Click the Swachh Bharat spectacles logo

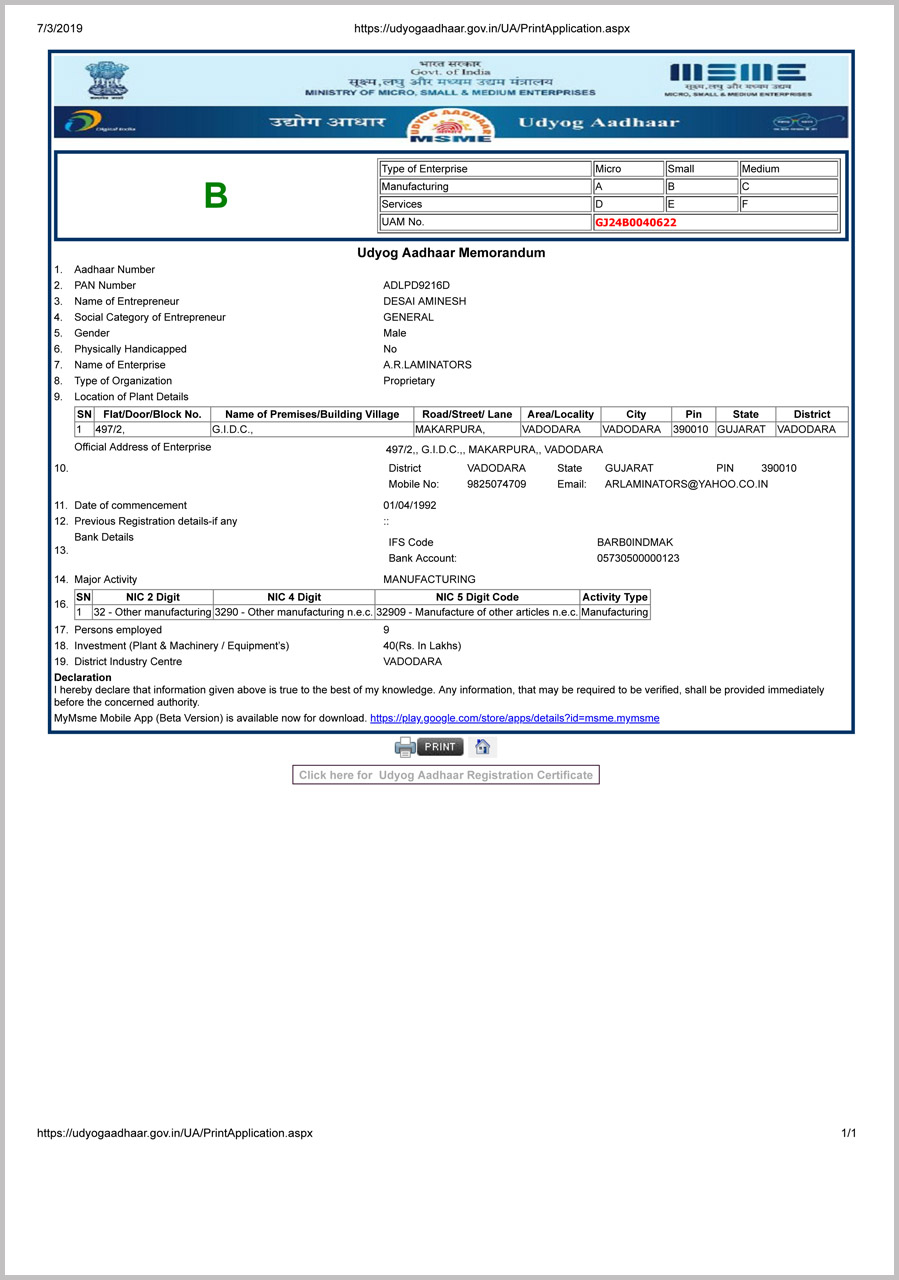click(794, 123)
